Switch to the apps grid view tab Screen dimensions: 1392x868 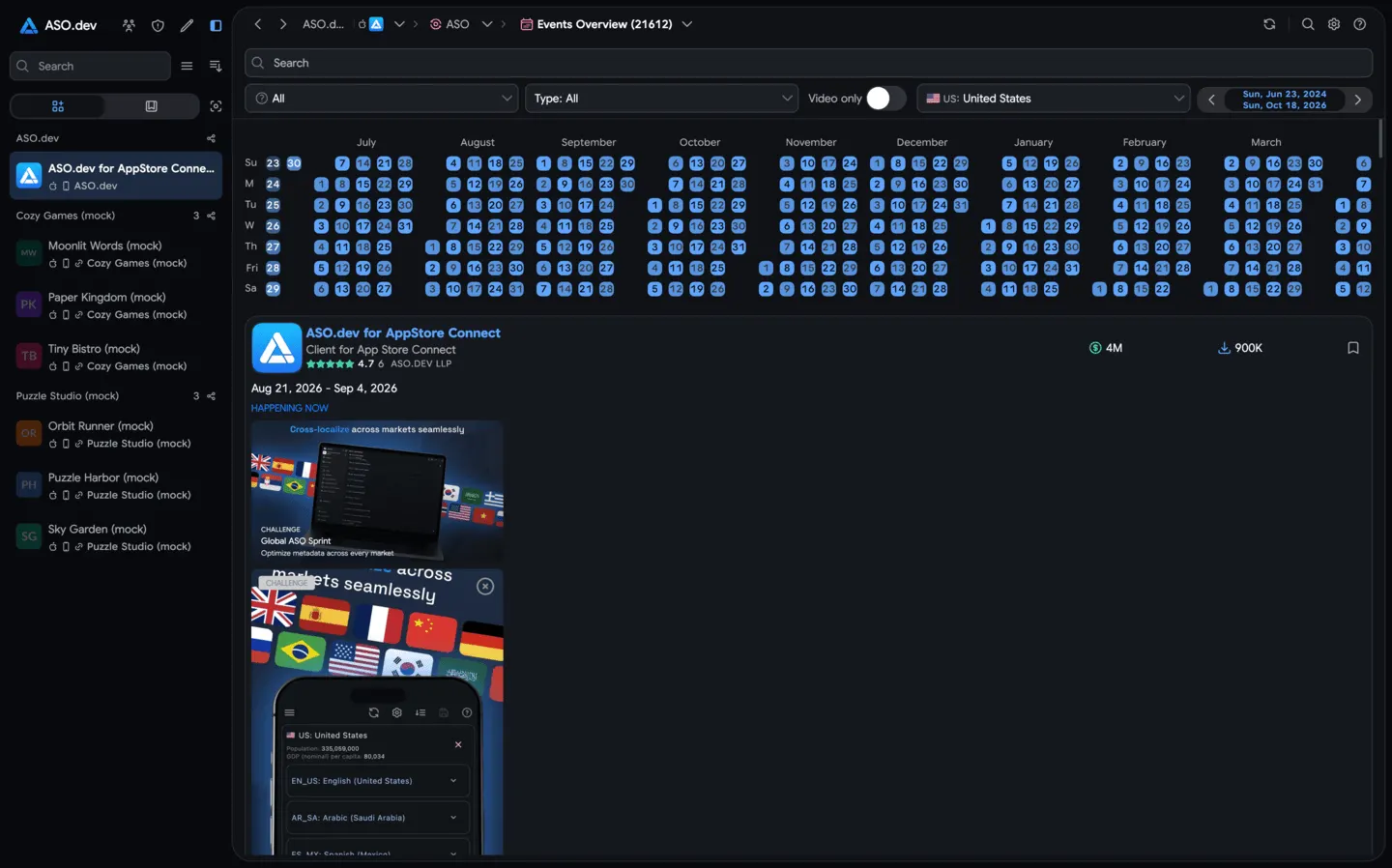58,106
